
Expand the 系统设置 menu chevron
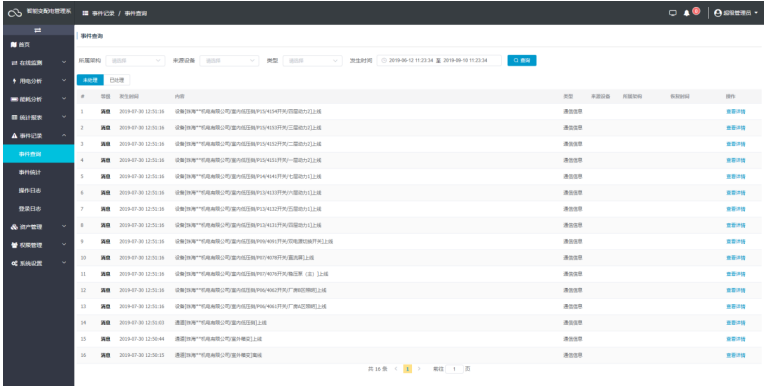pyautogui.click(x=64, y=263)
